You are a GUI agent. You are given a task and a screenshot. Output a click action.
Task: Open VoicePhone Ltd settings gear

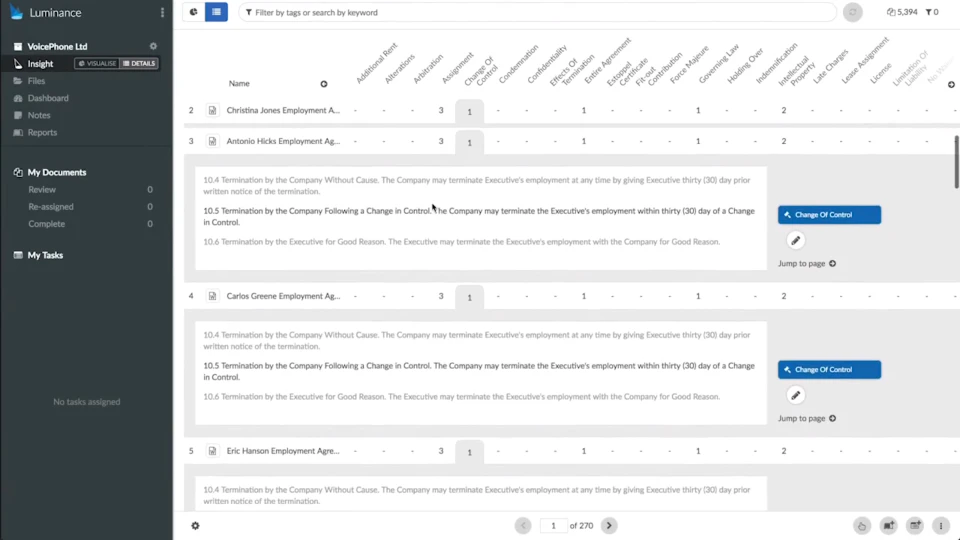(x=153, y=46)
